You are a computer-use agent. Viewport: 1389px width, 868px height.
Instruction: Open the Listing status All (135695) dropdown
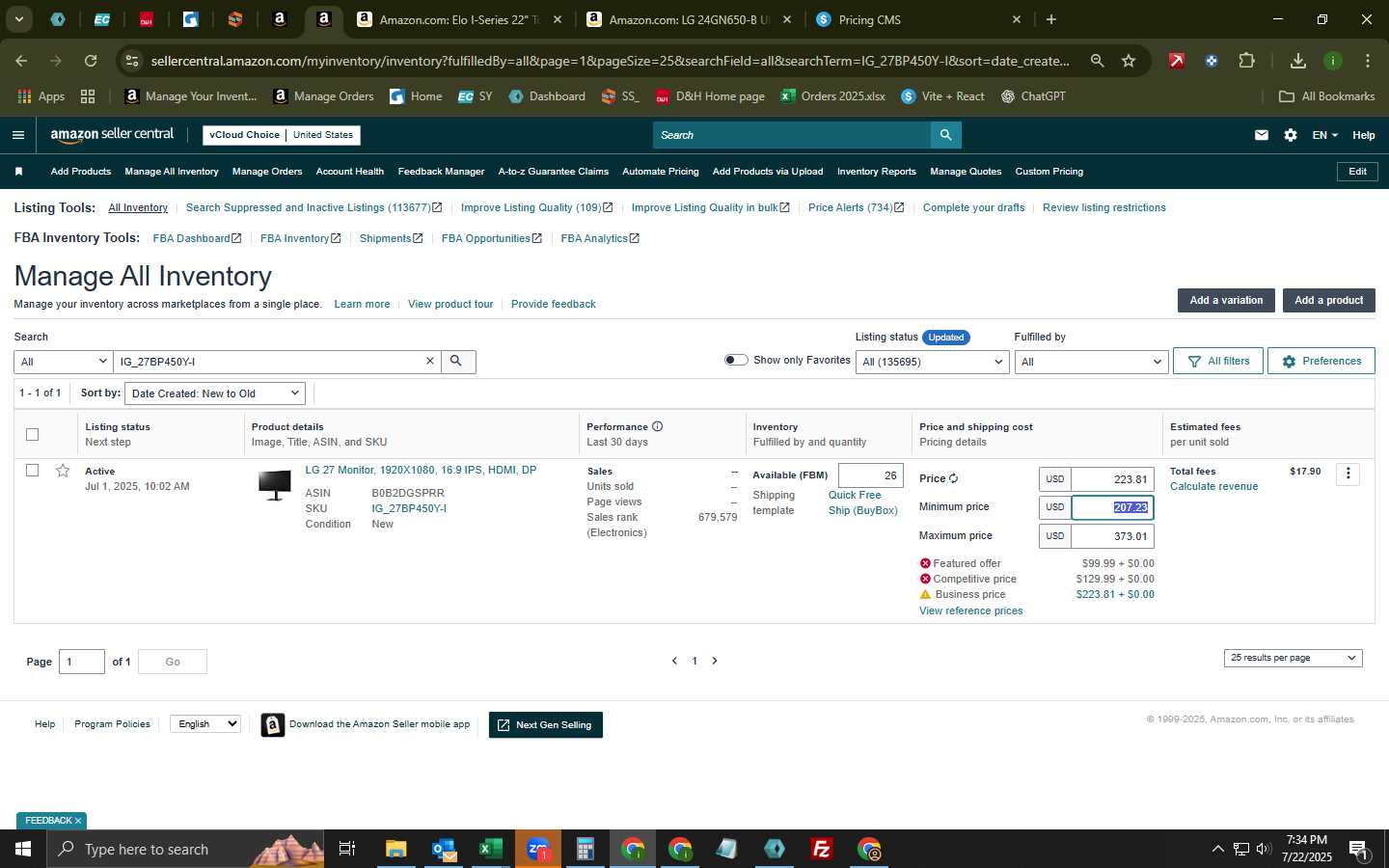point(933,362)
